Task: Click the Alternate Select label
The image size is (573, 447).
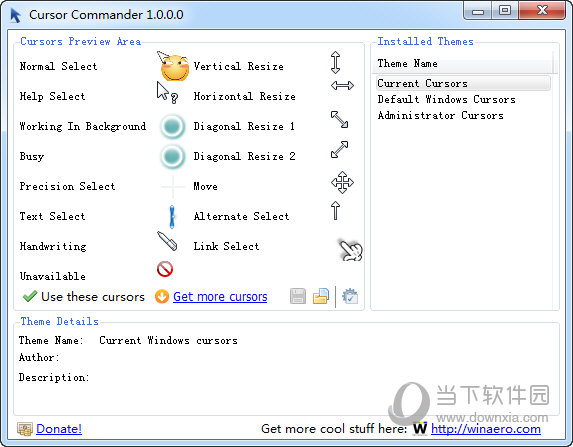Action: coord(242,216)
